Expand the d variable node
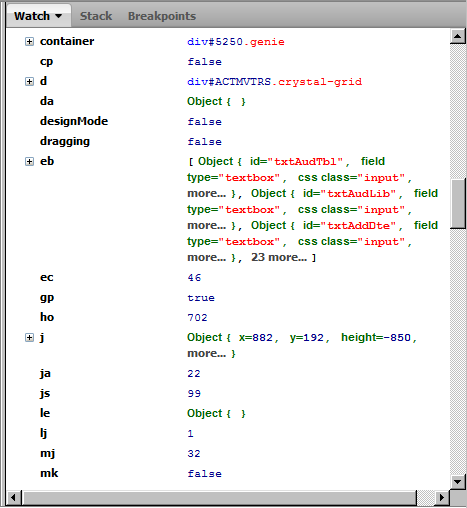 (29, 81)
